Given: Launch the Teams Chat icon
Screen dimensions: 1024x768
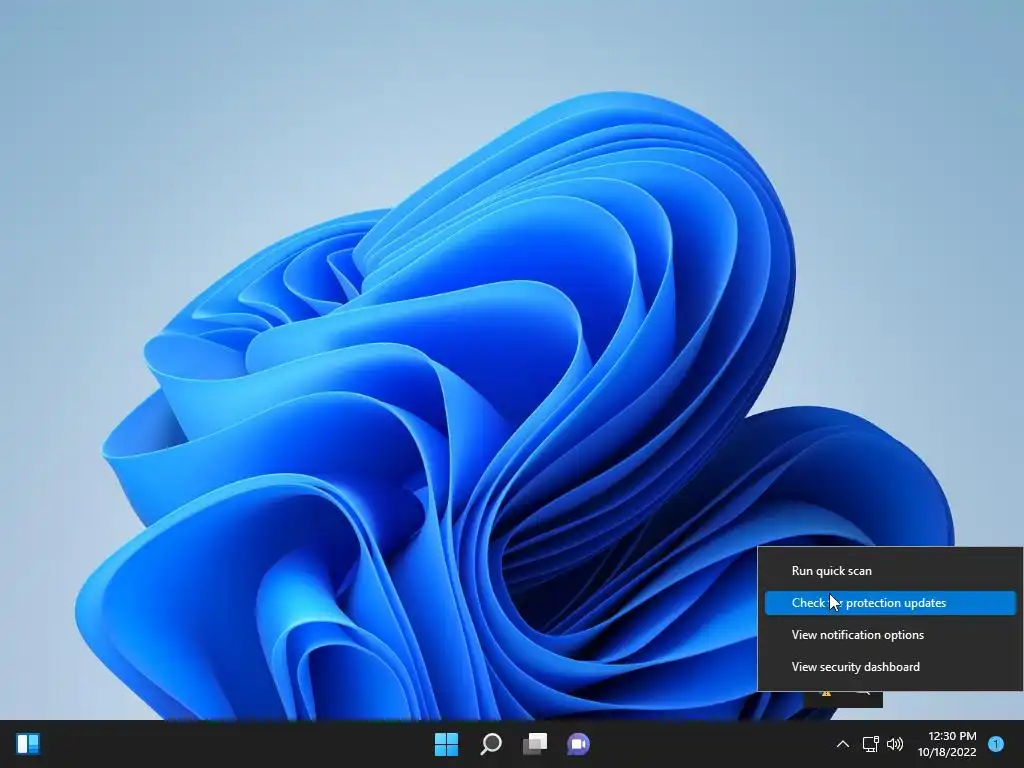Looking at the screenshot, I should pos(579,744).
